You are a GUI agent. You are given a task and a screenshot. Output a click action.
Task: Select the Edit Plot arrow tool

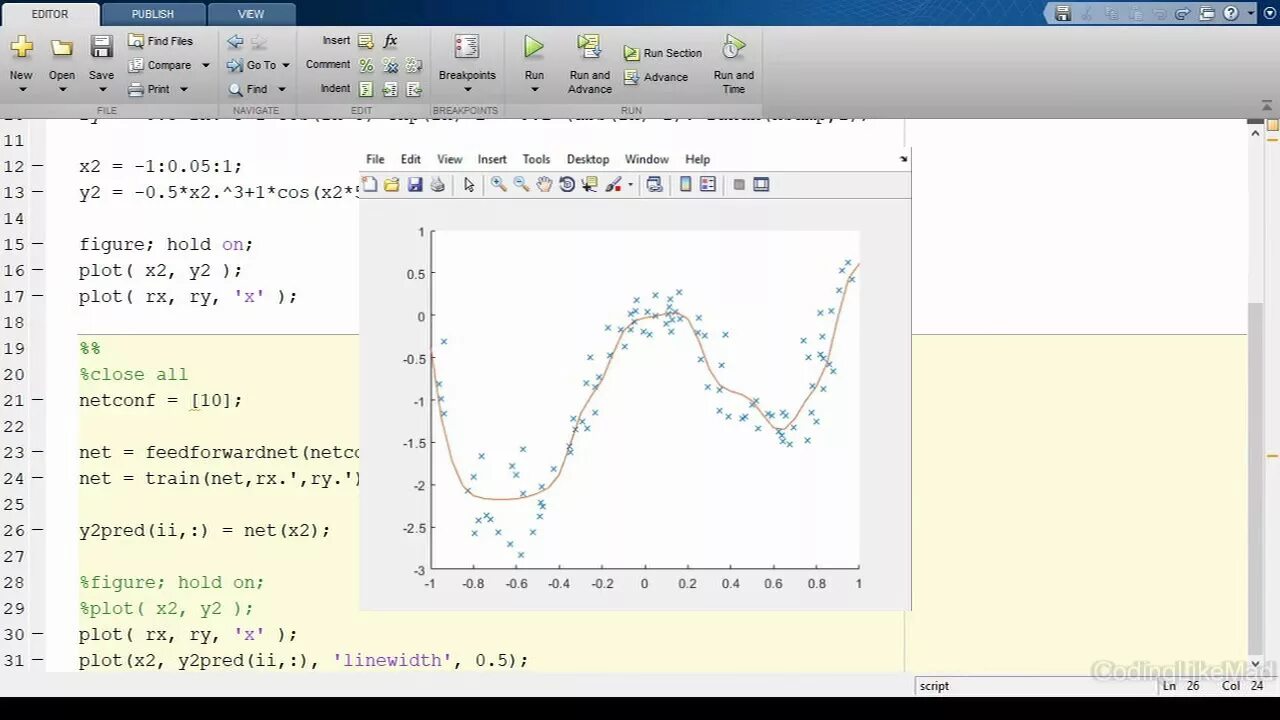[469, 184]
